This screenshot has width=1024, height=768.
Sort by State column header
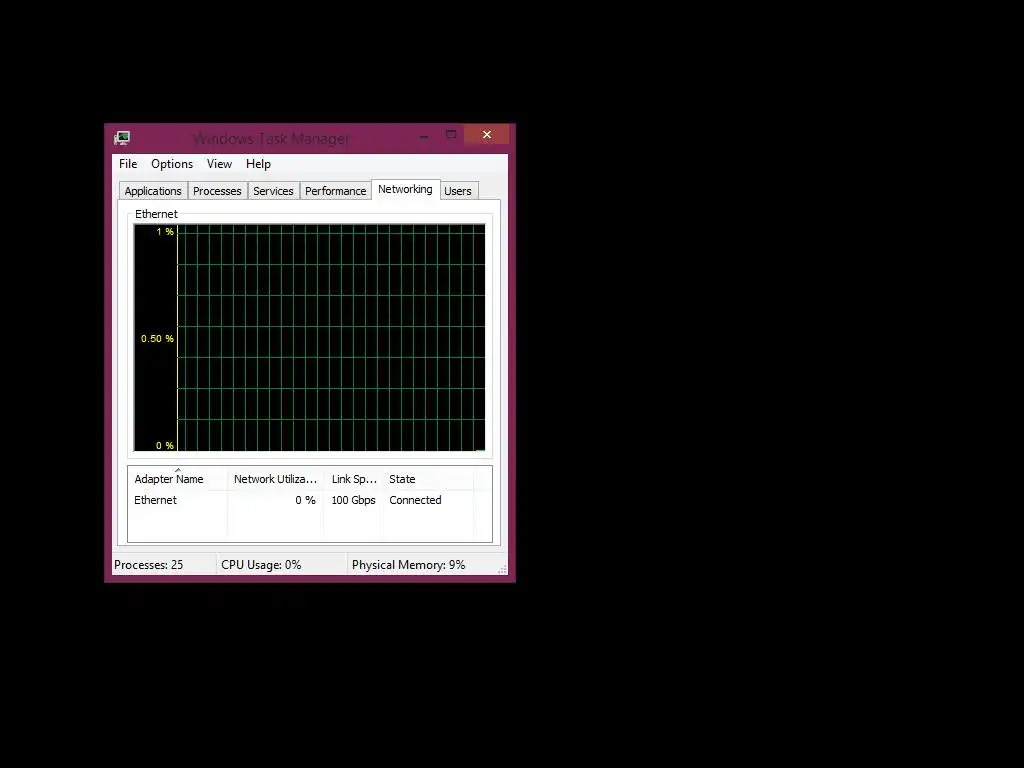[428, 479]
